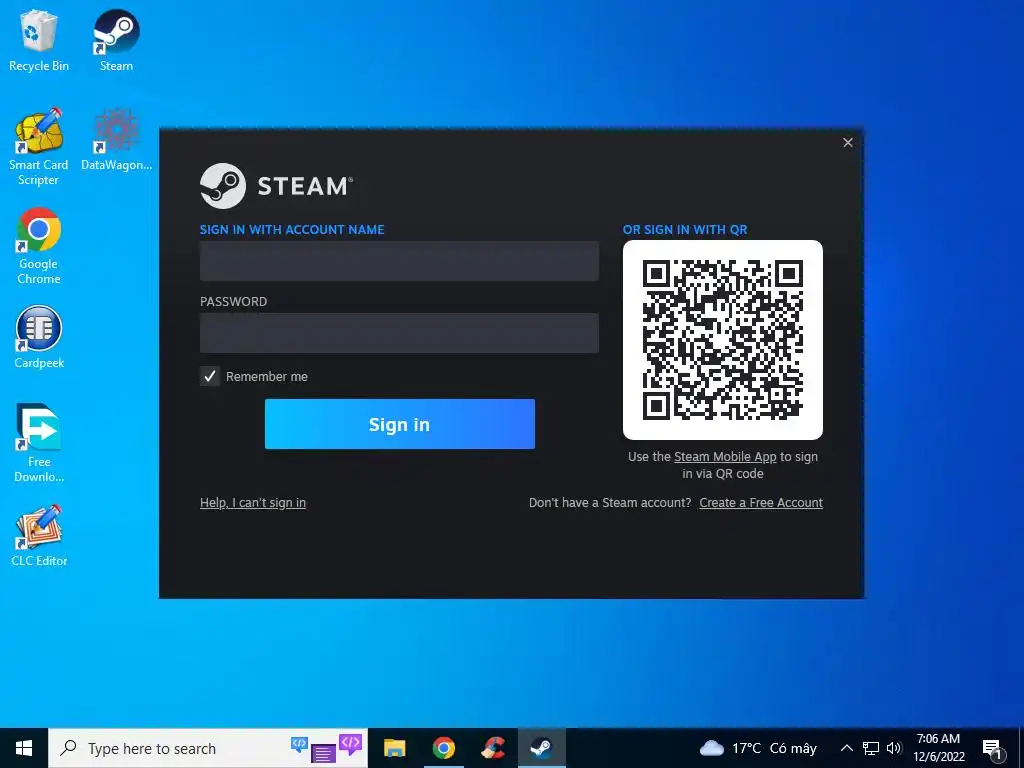Screen dimensions: 1024x768
Task: Open the Steam Mobile App link
Action: [725, 456]
